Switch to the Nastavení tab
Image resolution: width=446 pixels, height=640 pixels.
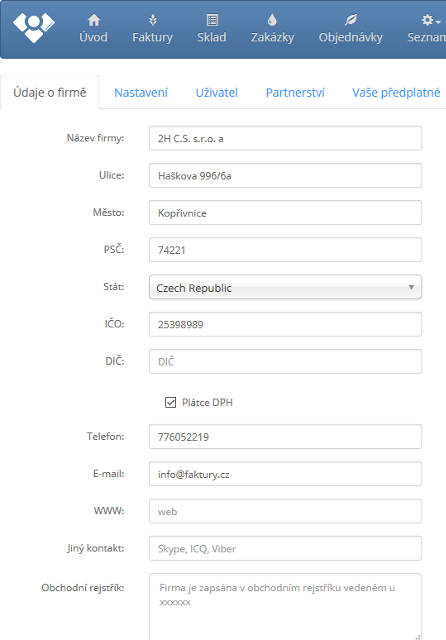pos(141,93)
